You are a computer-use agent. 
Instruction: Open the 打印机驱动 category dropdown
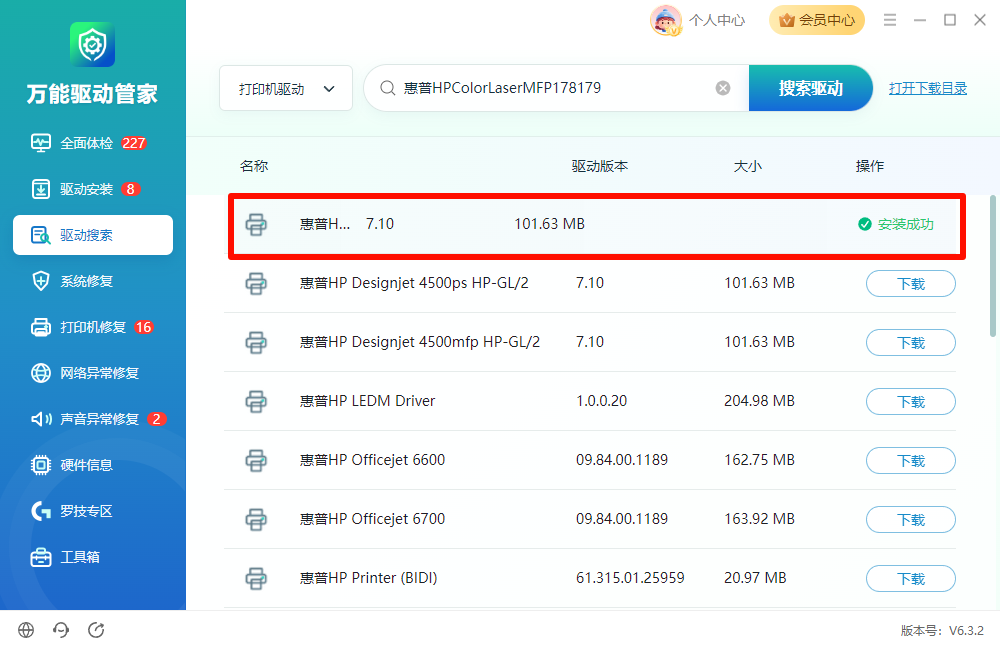tap(286, 88)
